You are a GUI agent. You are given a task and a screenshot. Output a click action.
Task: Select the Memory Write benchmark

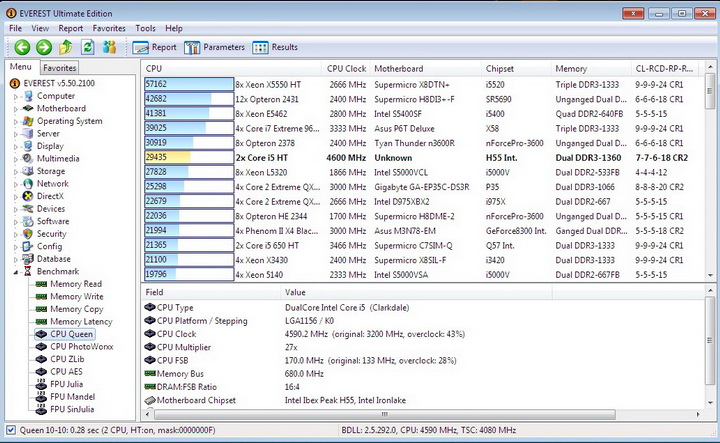point(77,297)
